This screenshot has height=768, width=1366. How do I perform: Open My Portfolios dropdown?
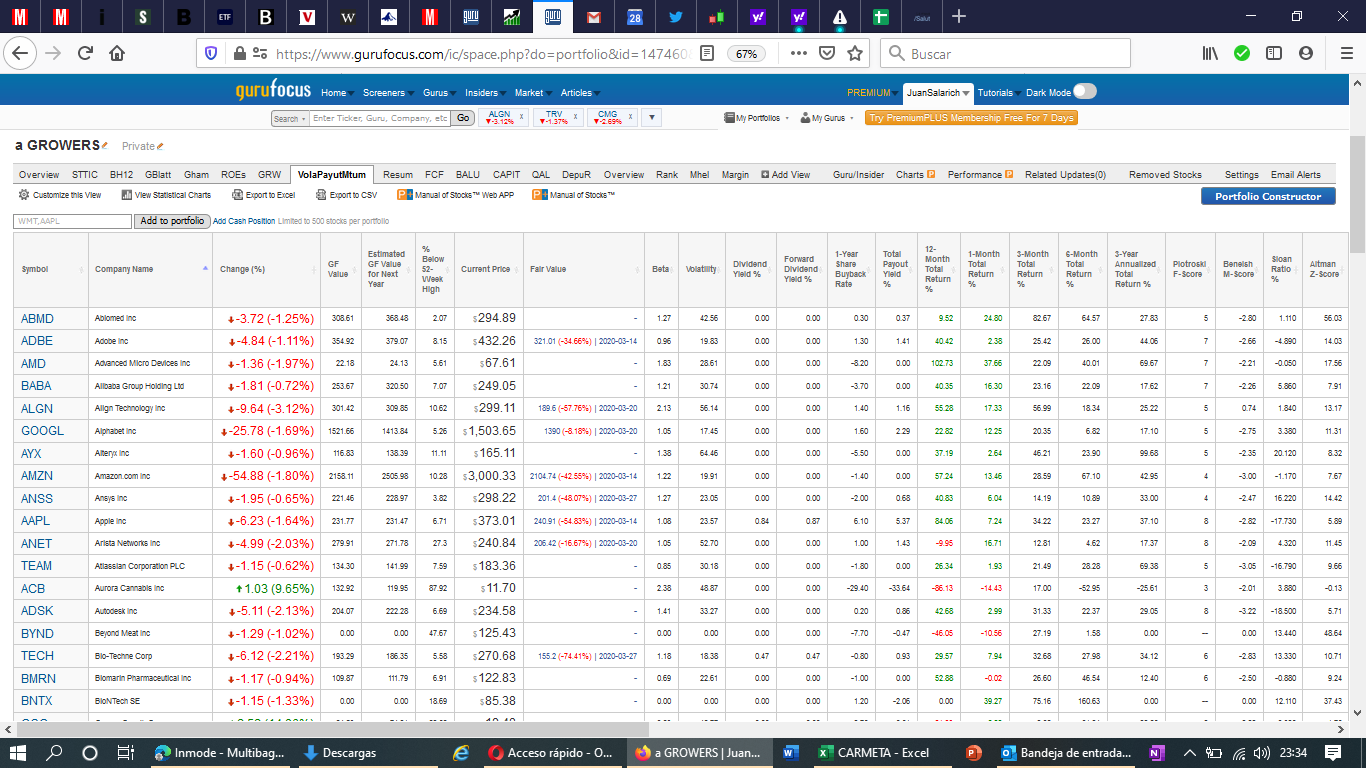[756, 118]
